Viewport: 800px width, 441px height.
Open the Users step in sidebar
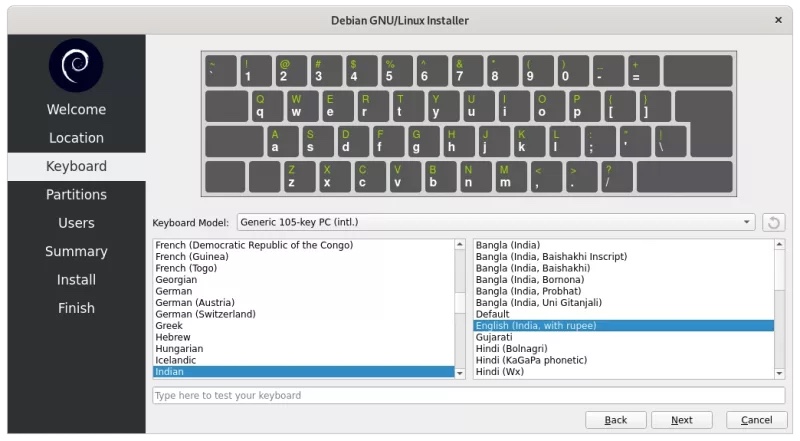76,223
